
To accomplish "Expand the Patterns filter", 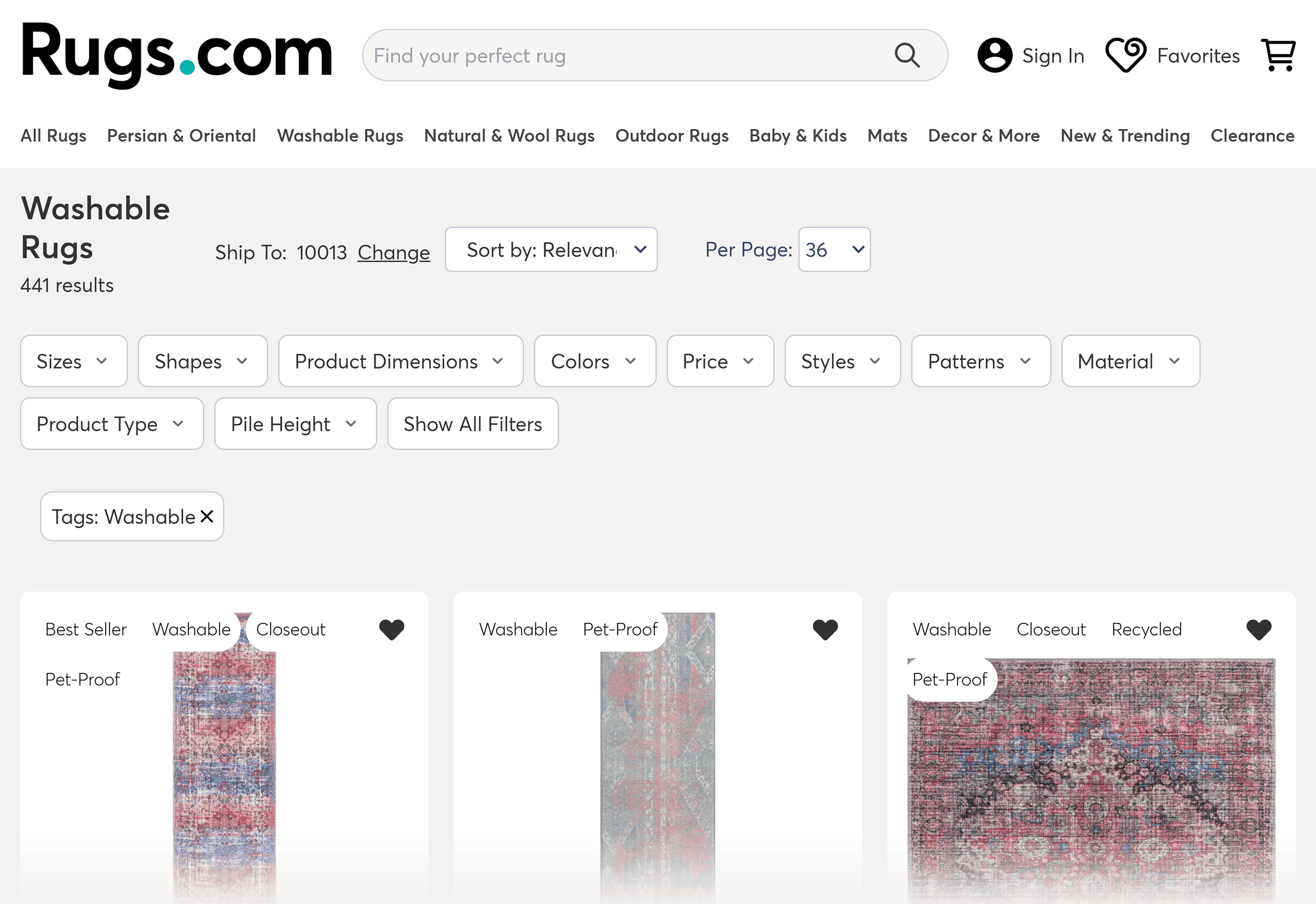I will [981, 361].
